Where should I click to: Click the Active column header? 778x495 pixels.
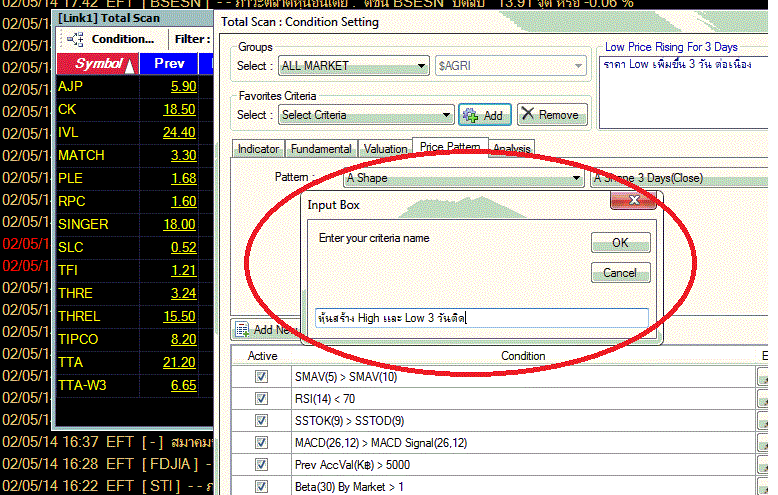coord(262,356)
